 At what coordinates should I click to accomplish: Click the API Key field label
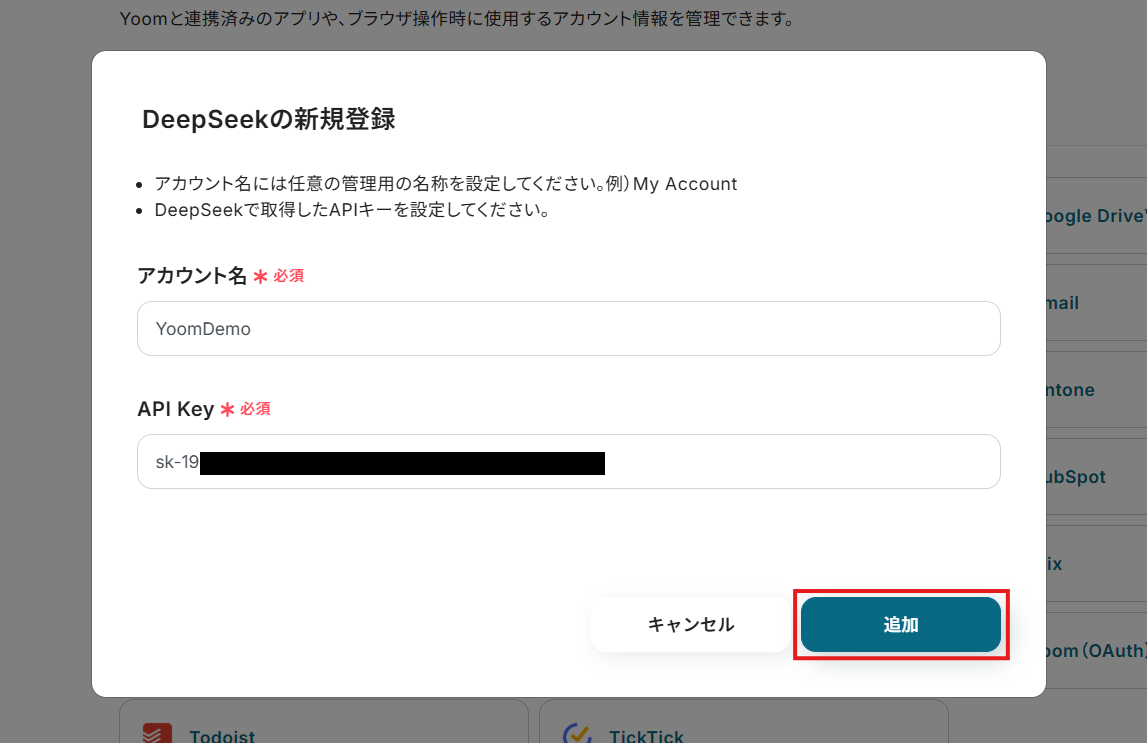[176, 409]
